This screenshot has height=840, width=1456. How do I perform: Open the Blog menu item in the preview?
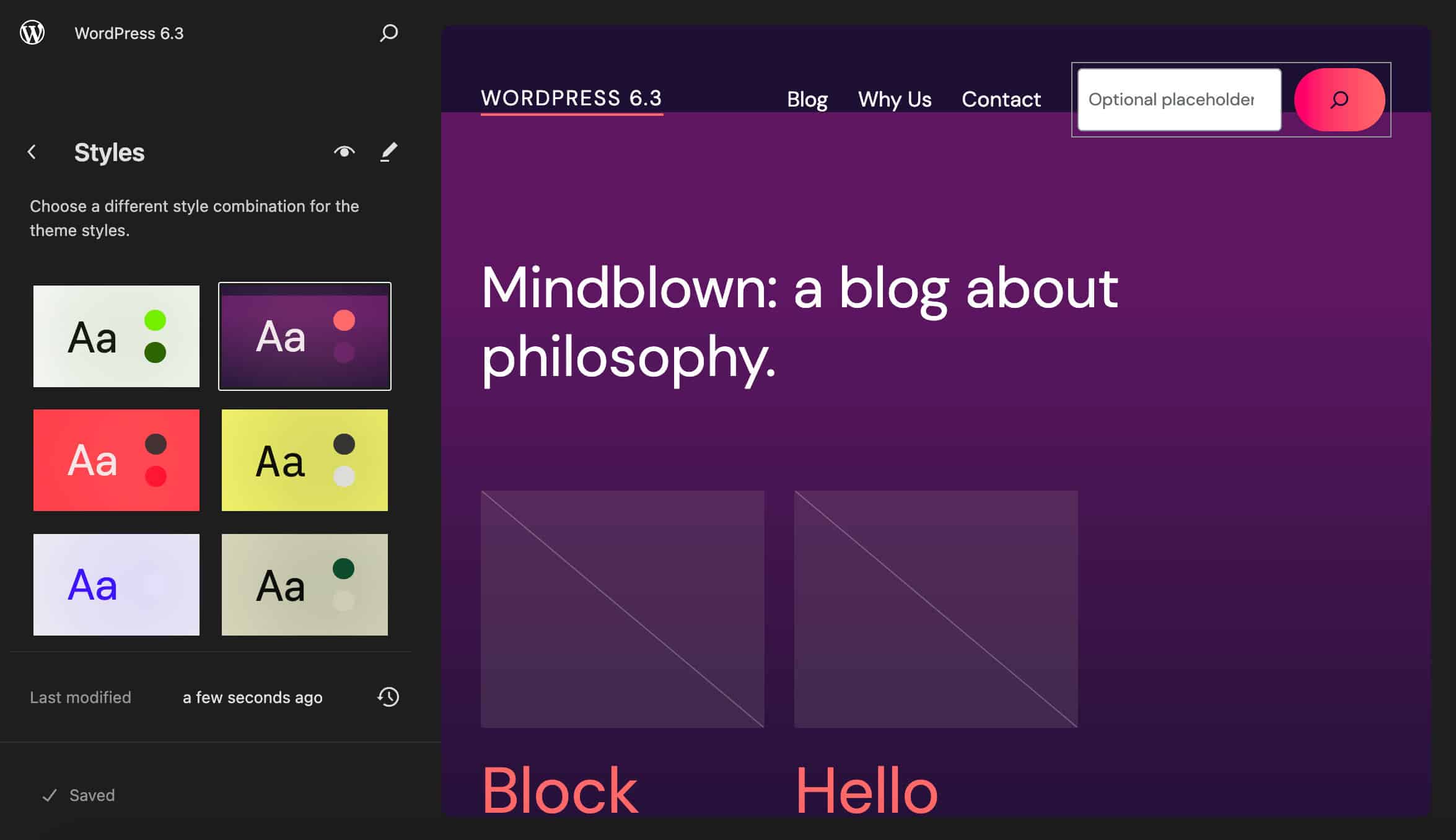click(807, 99)
